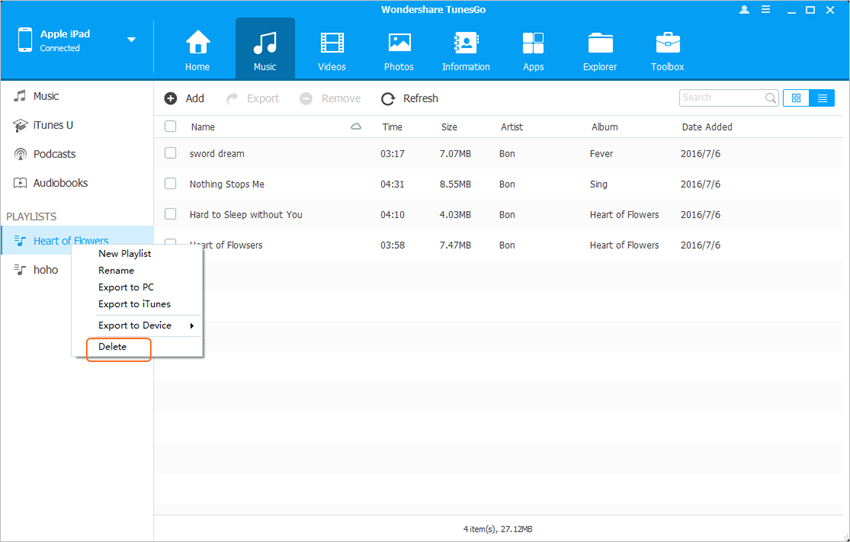Expand the Apple iPad device dropdown
The height and width of the screenshot is (542, 850).
[131, 40]
